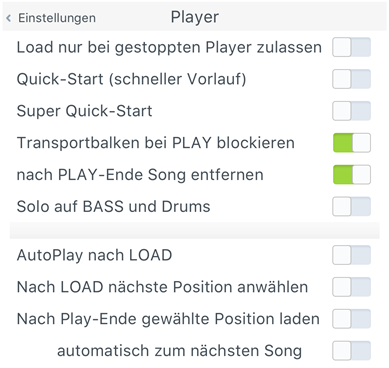389x368 pixels.
Task: Select the Super Quick-Start label text
Action: click(x=84, y=111)
